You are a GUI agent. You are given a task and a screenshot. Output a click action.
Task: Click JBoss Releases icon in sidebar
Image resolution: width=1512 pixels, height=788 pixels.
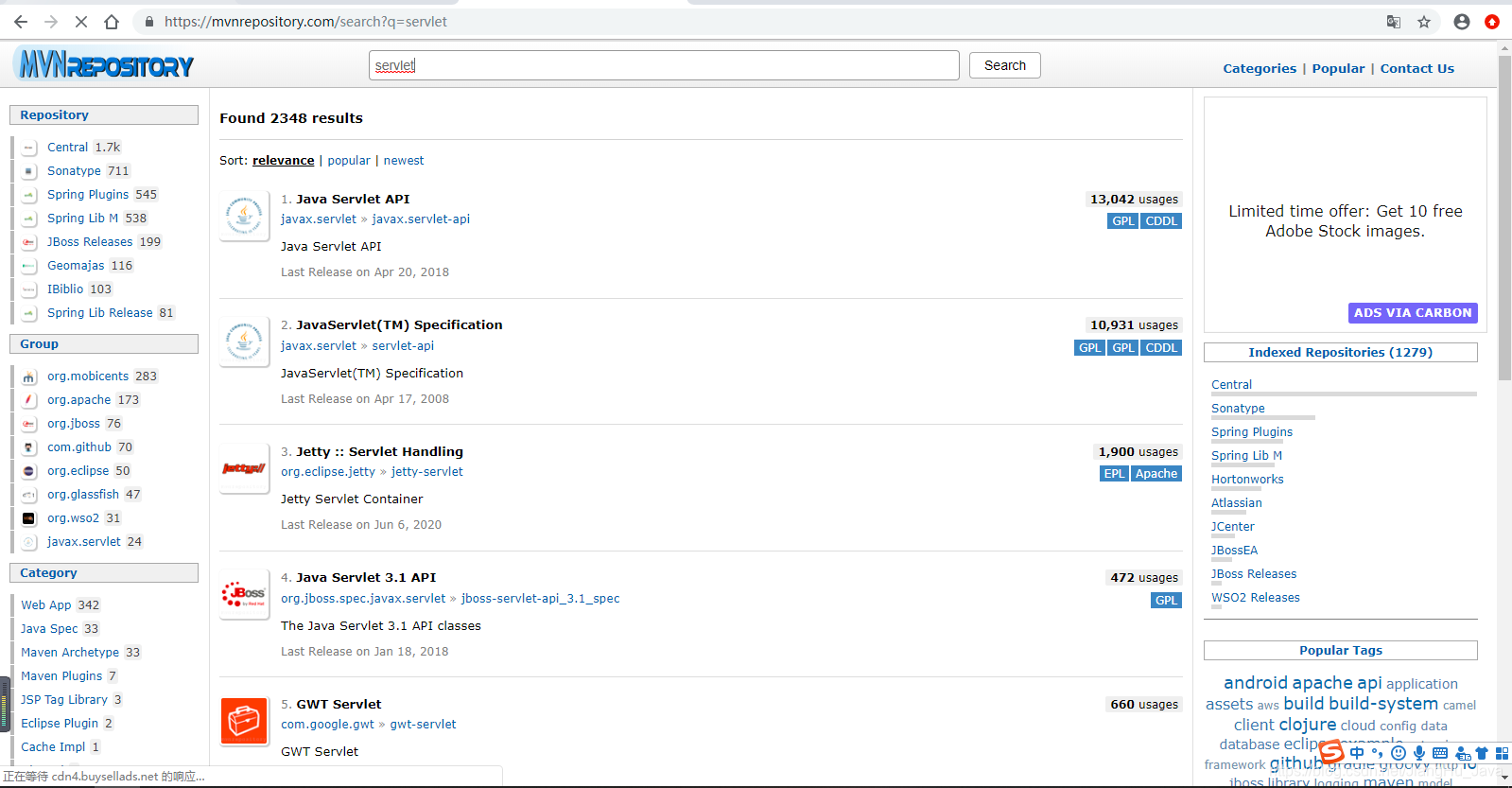click(29, 242)
